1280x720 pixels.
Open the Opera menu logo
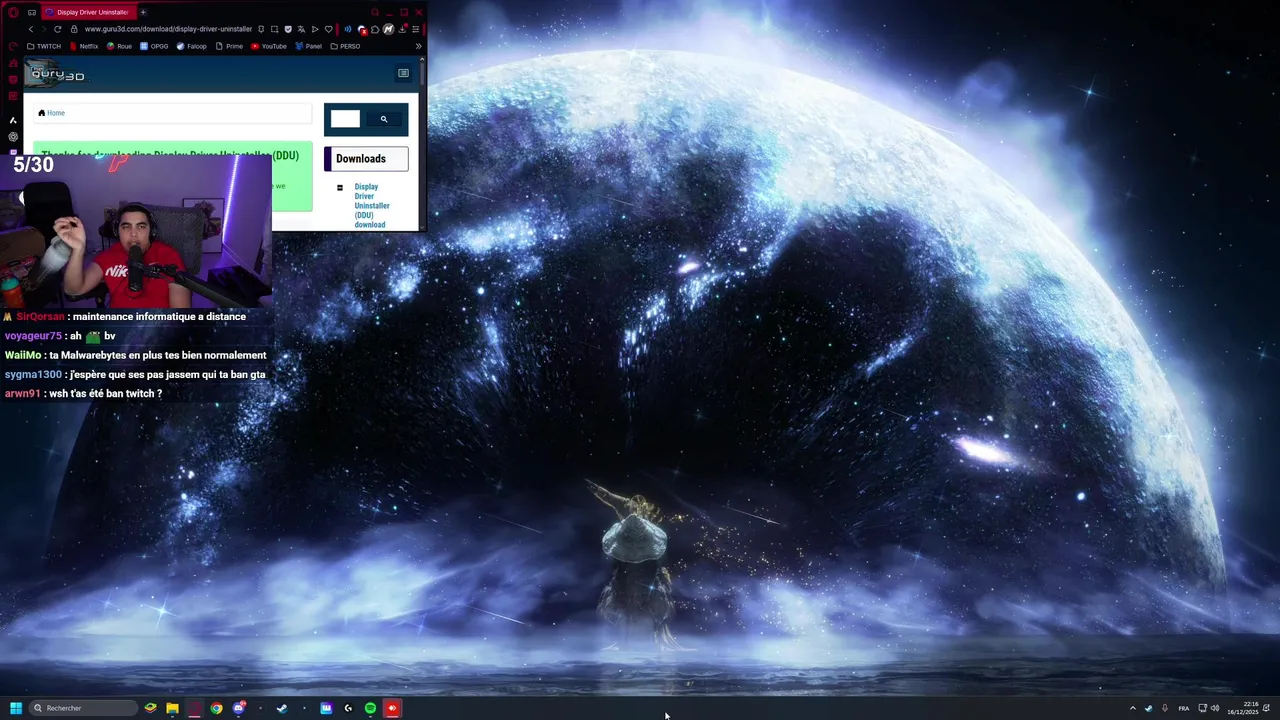13,12
